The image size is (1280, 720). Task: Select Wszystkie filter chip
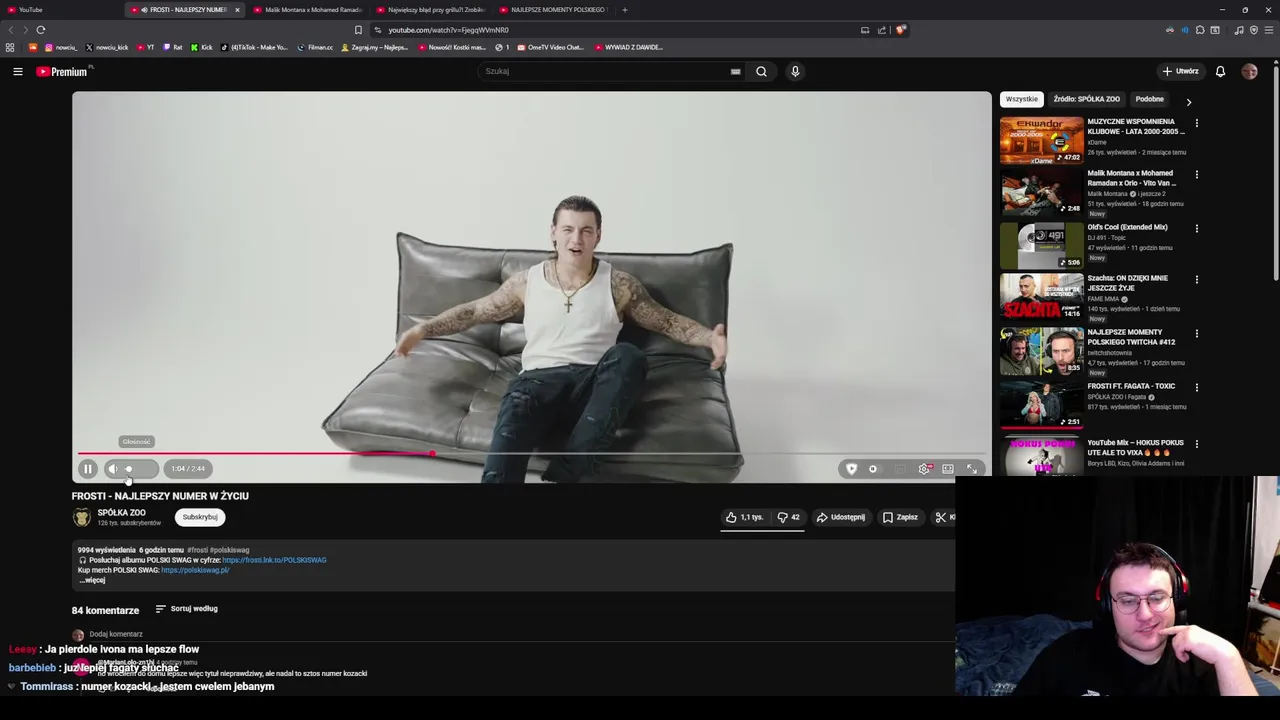[x=1022, y=99]
